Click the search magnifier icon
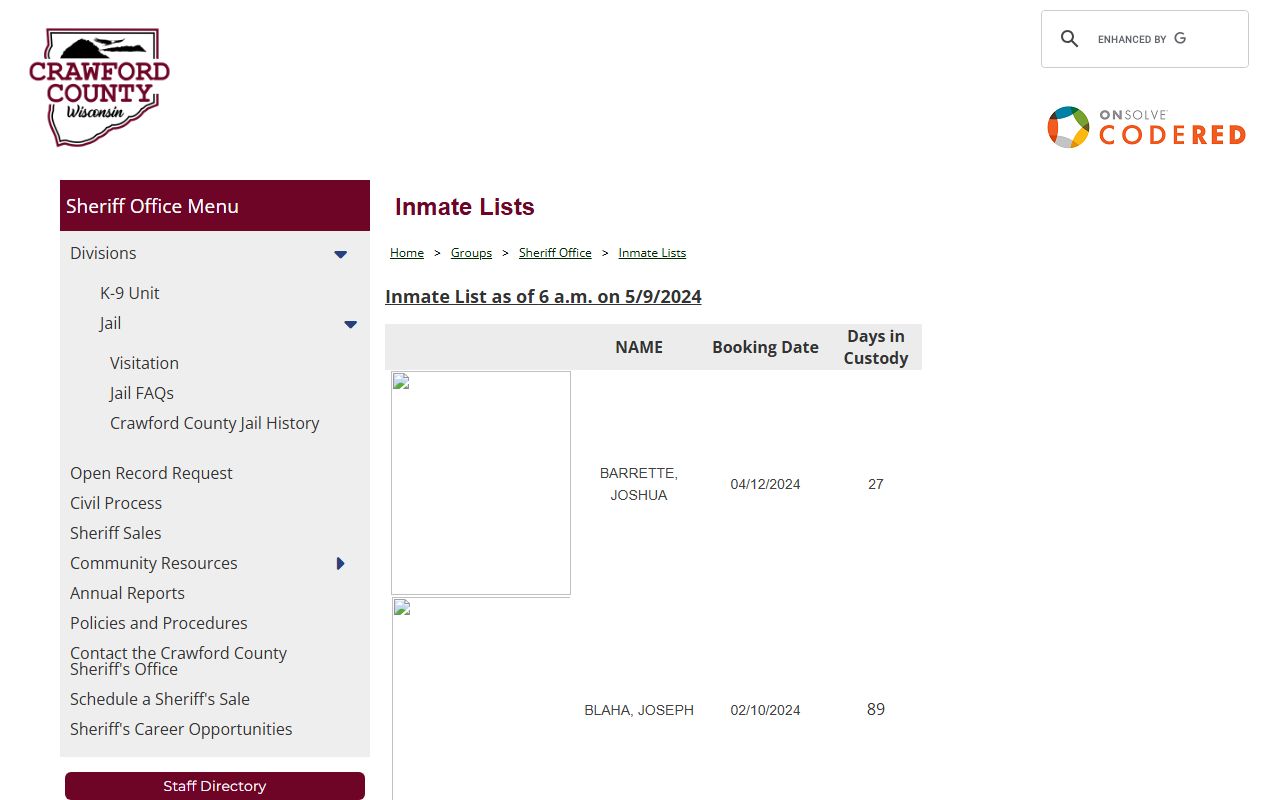The width and height of the screenshot is (1280, 800). pos(1069,39)
